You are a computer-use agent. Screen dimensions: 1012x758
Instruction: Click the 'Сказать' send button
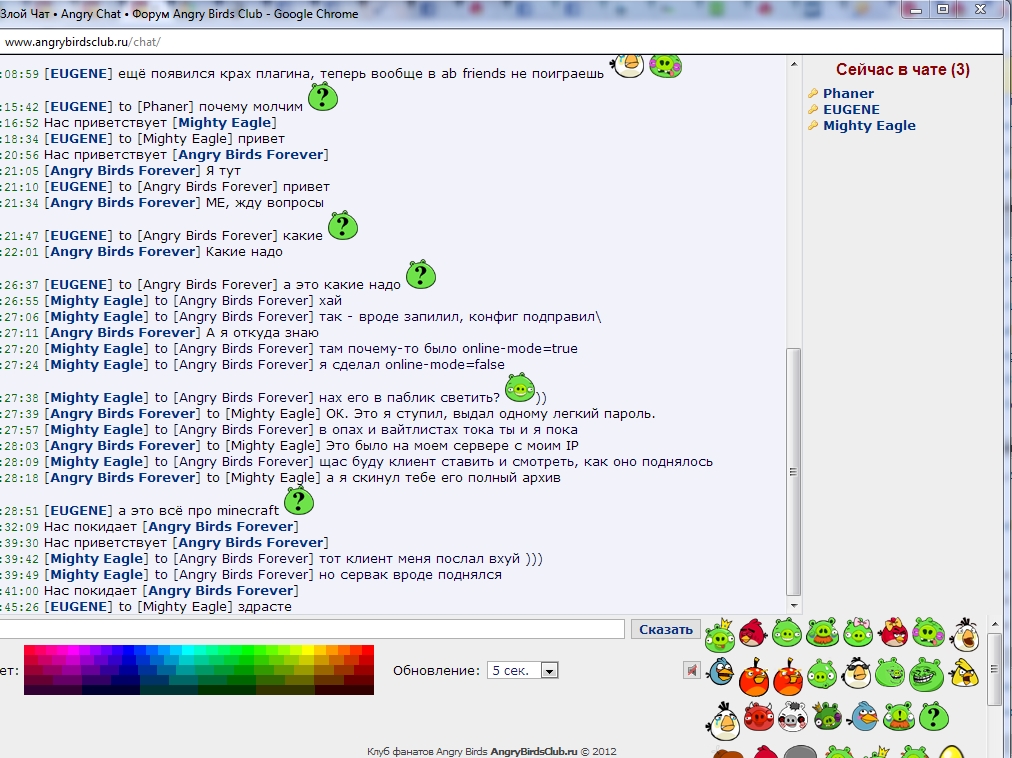point(665,630)
